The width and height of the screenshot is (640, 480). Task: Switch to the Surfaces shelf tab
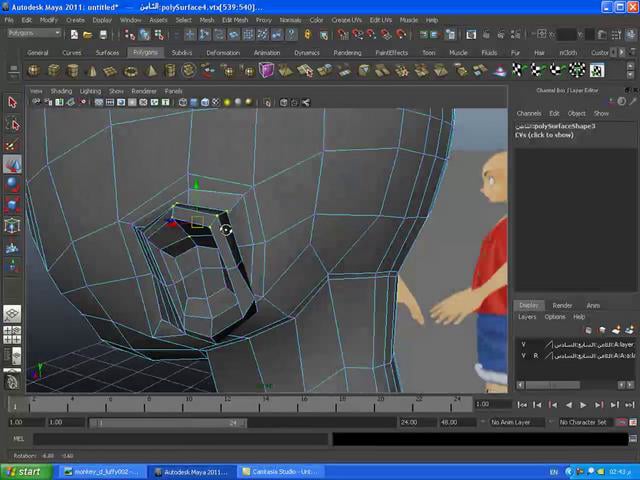(x=107, y=53)
